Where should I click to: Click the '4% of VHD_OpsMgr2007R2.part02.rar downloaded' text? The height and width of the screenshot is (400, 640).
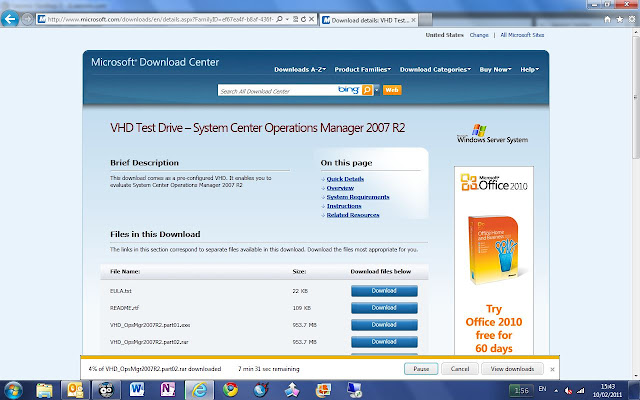pos(155,369)
